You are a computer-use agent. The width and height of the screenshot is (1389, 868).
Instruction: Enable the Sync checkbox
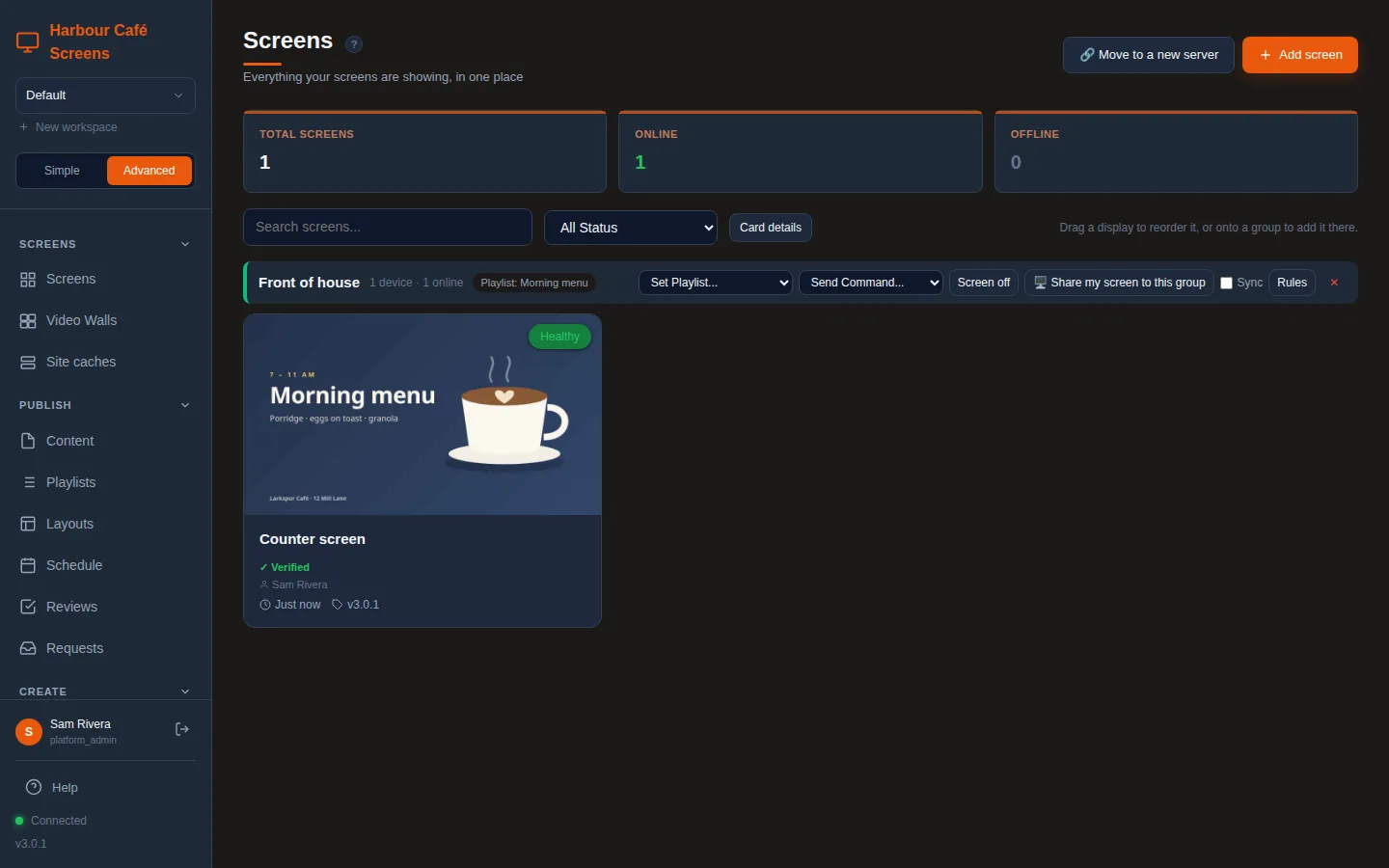pyautogui.click(x=1226, y=283)
